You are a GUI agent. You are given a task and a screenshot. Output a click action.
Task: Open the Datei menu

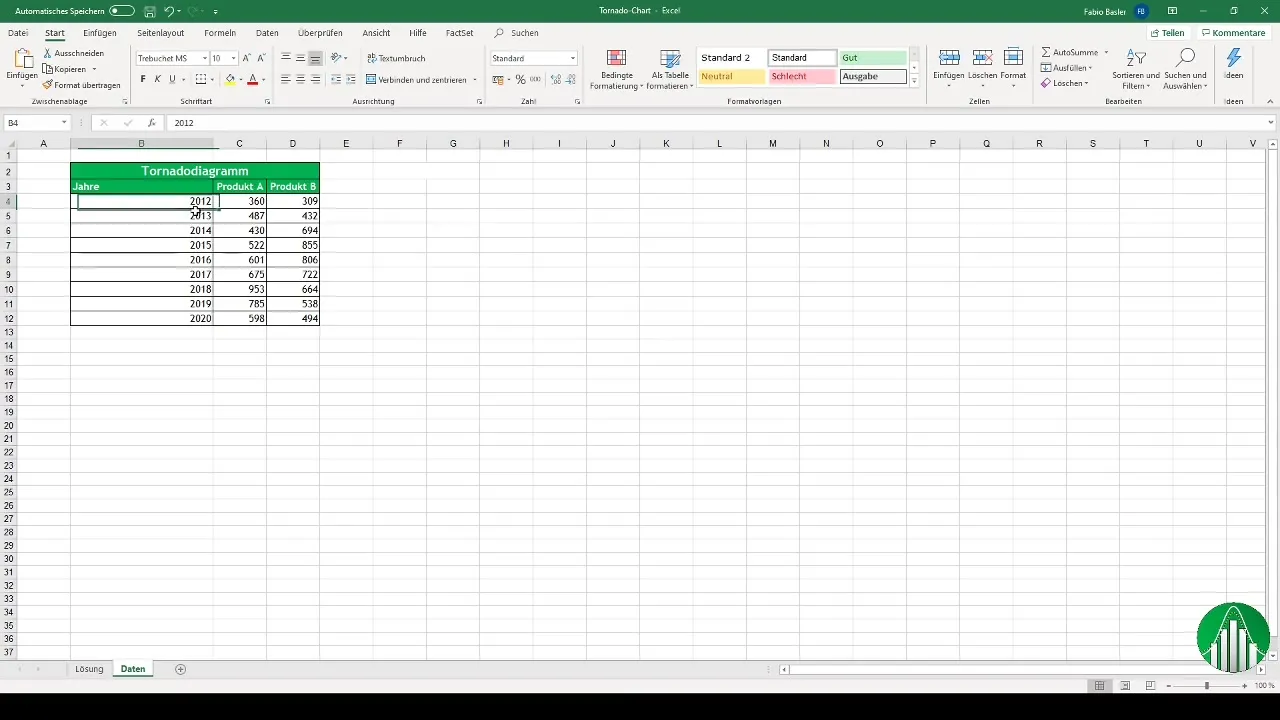tap(18, 33)
